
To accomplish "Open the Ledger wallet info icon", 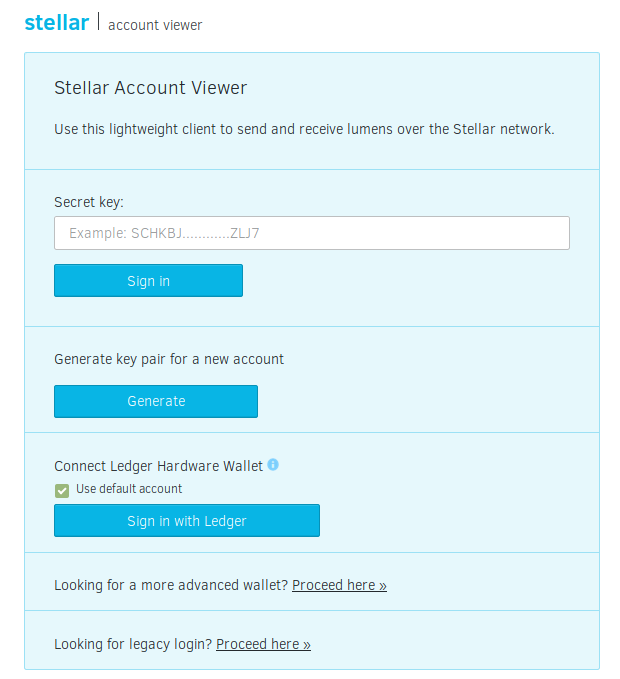I will coord(273,465).
